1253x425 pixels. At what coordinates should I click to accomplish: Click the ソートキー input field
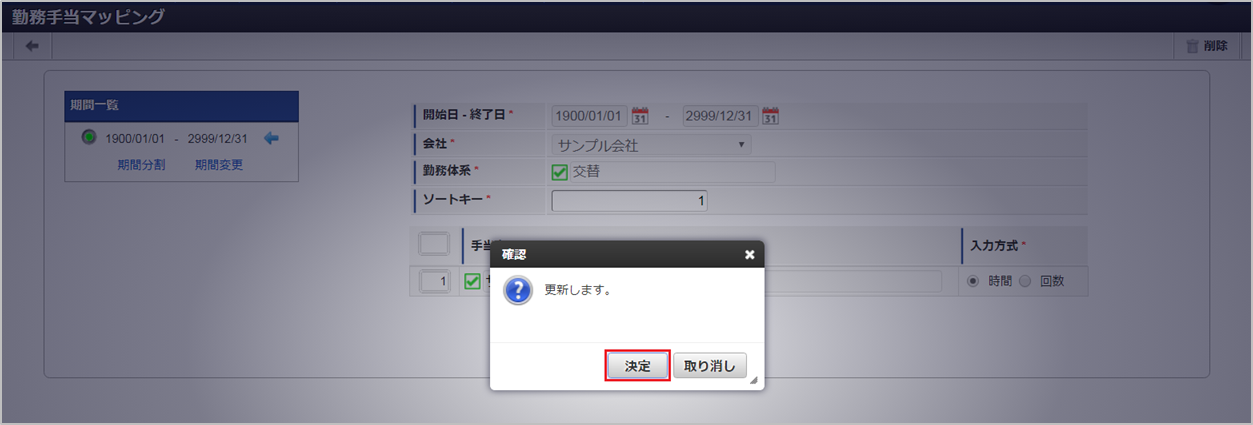pyautogui.click(x=630, y=201)
